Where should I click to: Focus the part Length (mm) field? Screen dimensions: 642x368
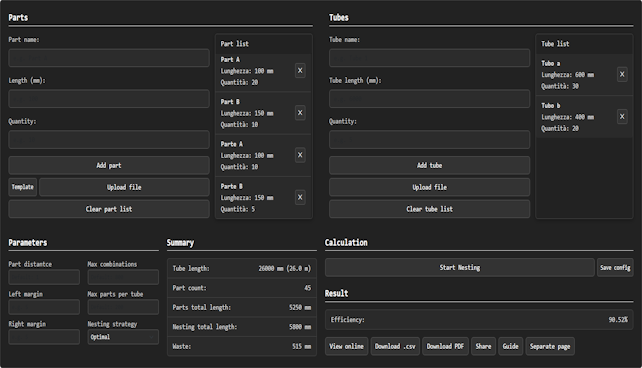point(109,99)
